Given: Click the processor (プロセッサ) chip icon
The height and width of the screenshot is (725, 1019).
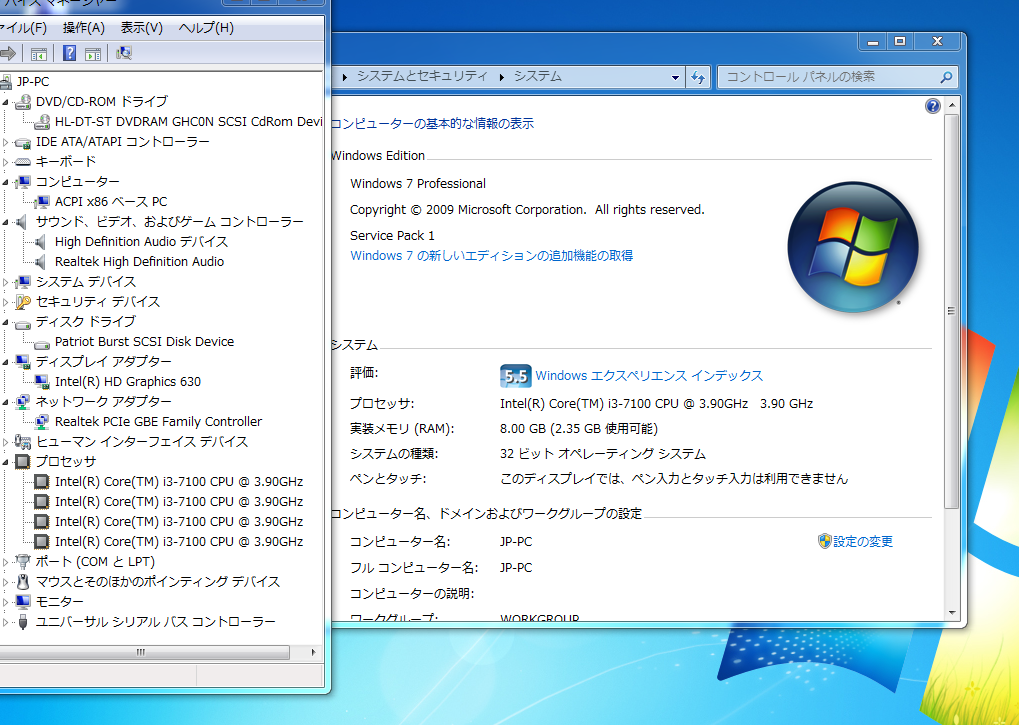Looking at the screenshot, I should point(23,462).
